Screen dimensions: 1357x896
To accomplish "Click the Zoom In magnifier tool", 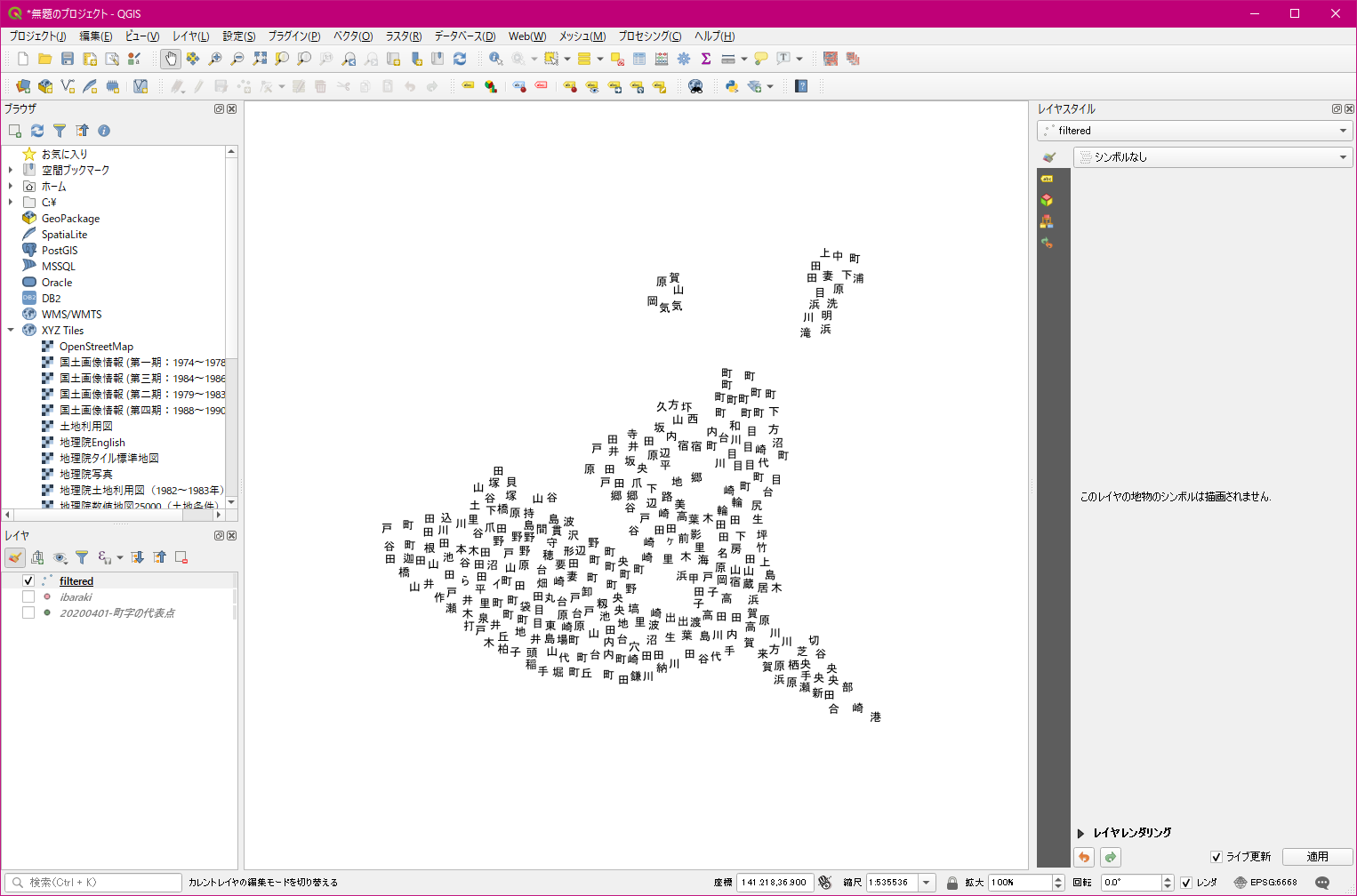I will tap(215, 59).
